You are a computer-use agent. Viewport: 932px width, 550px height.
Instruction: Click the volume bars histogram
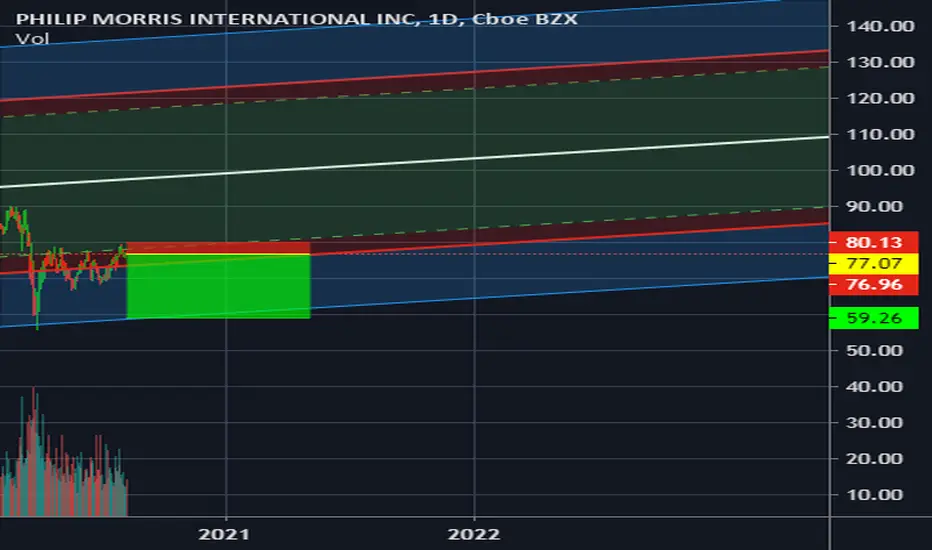coord(64,452)
